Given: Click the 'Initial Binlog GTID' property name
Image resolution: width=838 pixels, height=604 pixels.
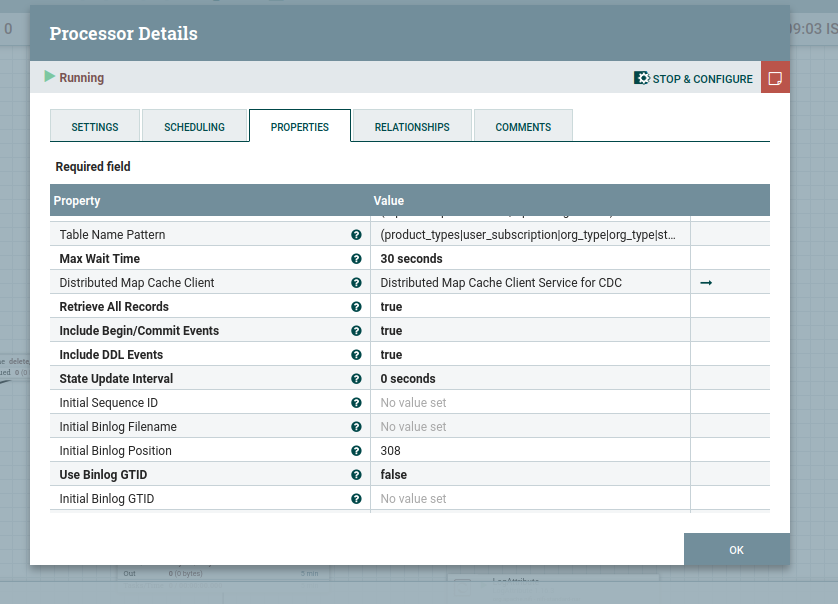Looking at the screenshot, I should tap(106, 499).
